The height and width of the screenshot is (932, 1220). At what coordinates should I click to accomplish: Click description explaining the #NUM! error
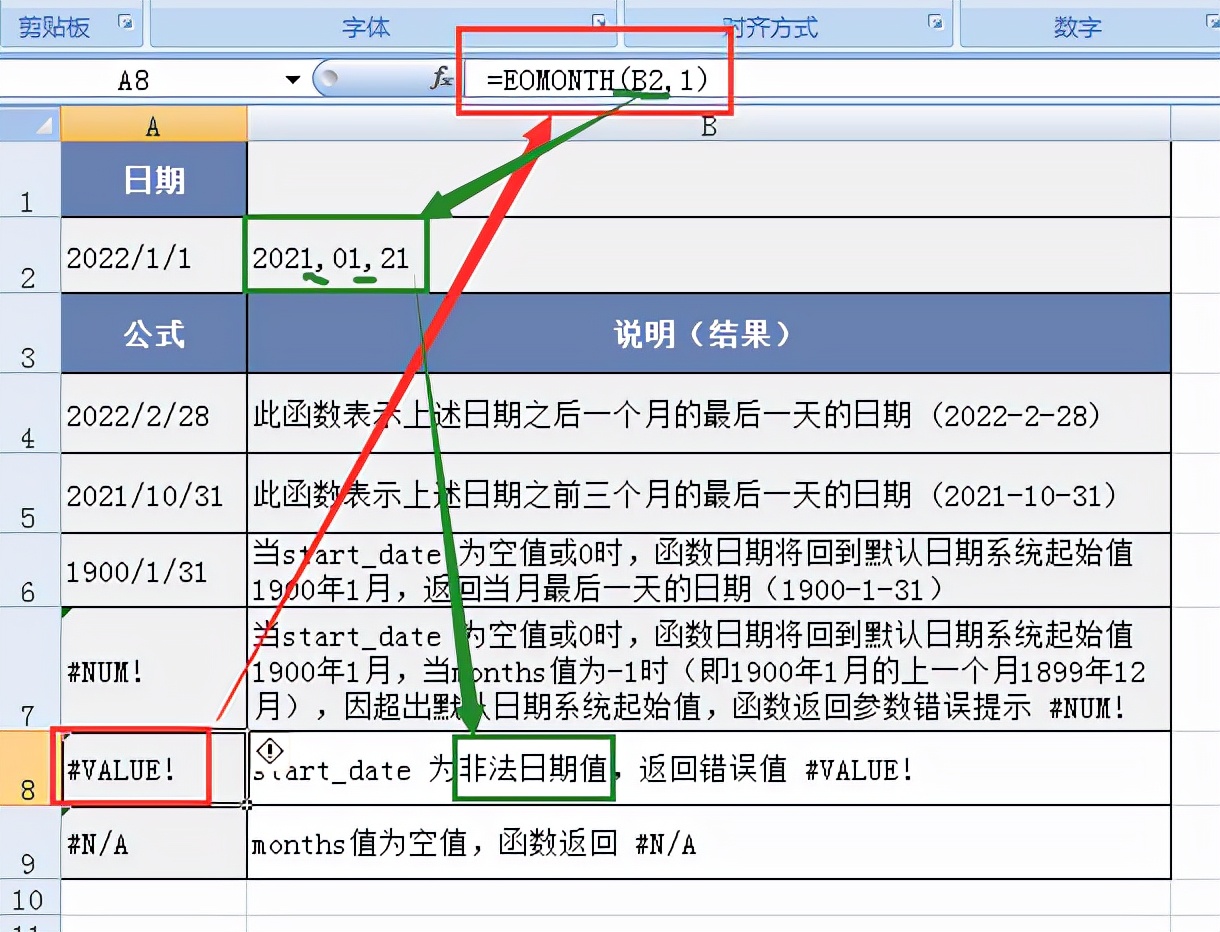pos(708,669)
